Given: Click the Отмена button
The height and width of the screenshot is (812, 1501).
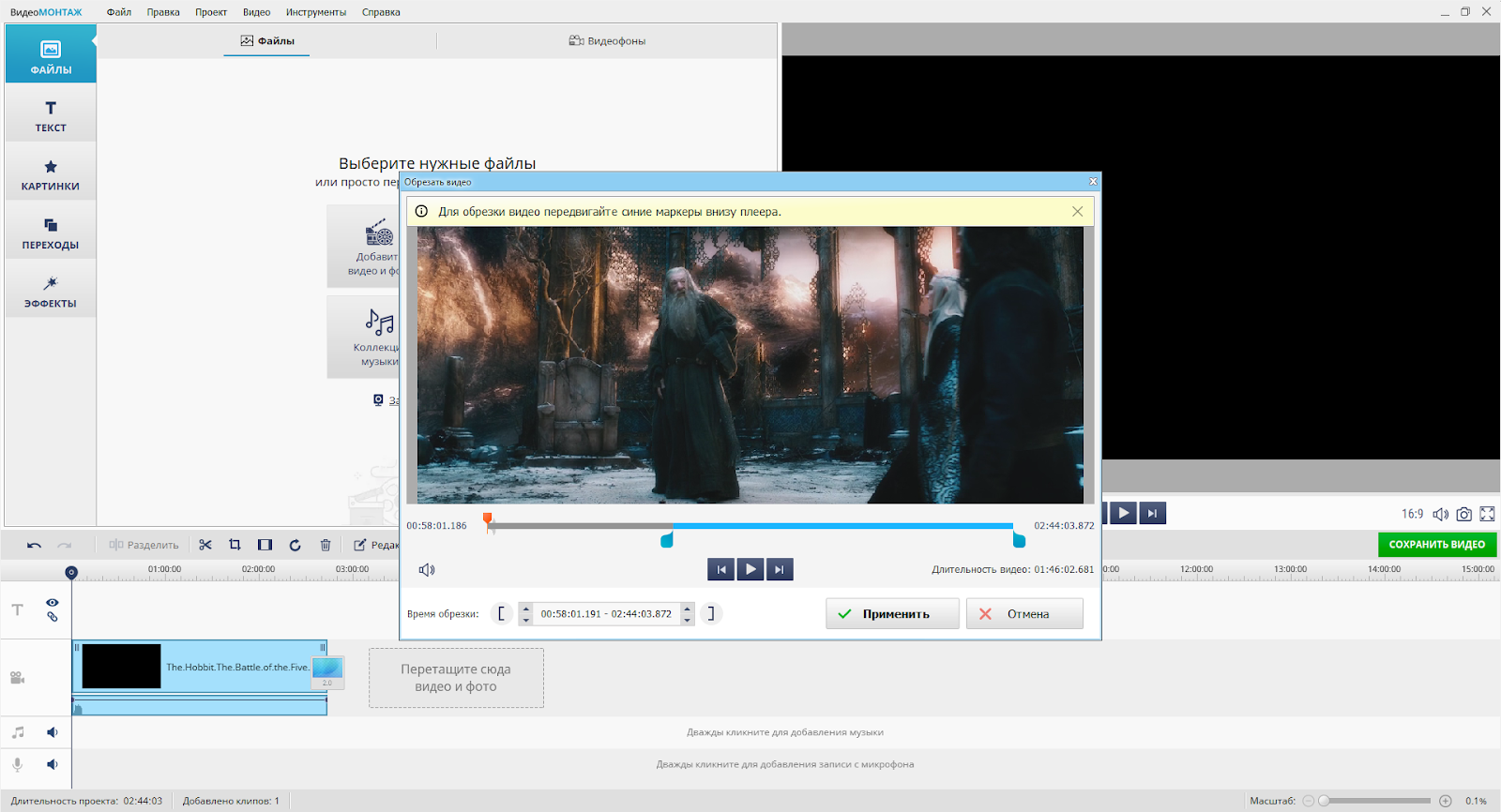Looking at the screenshot, I should tap(1024, 613).
